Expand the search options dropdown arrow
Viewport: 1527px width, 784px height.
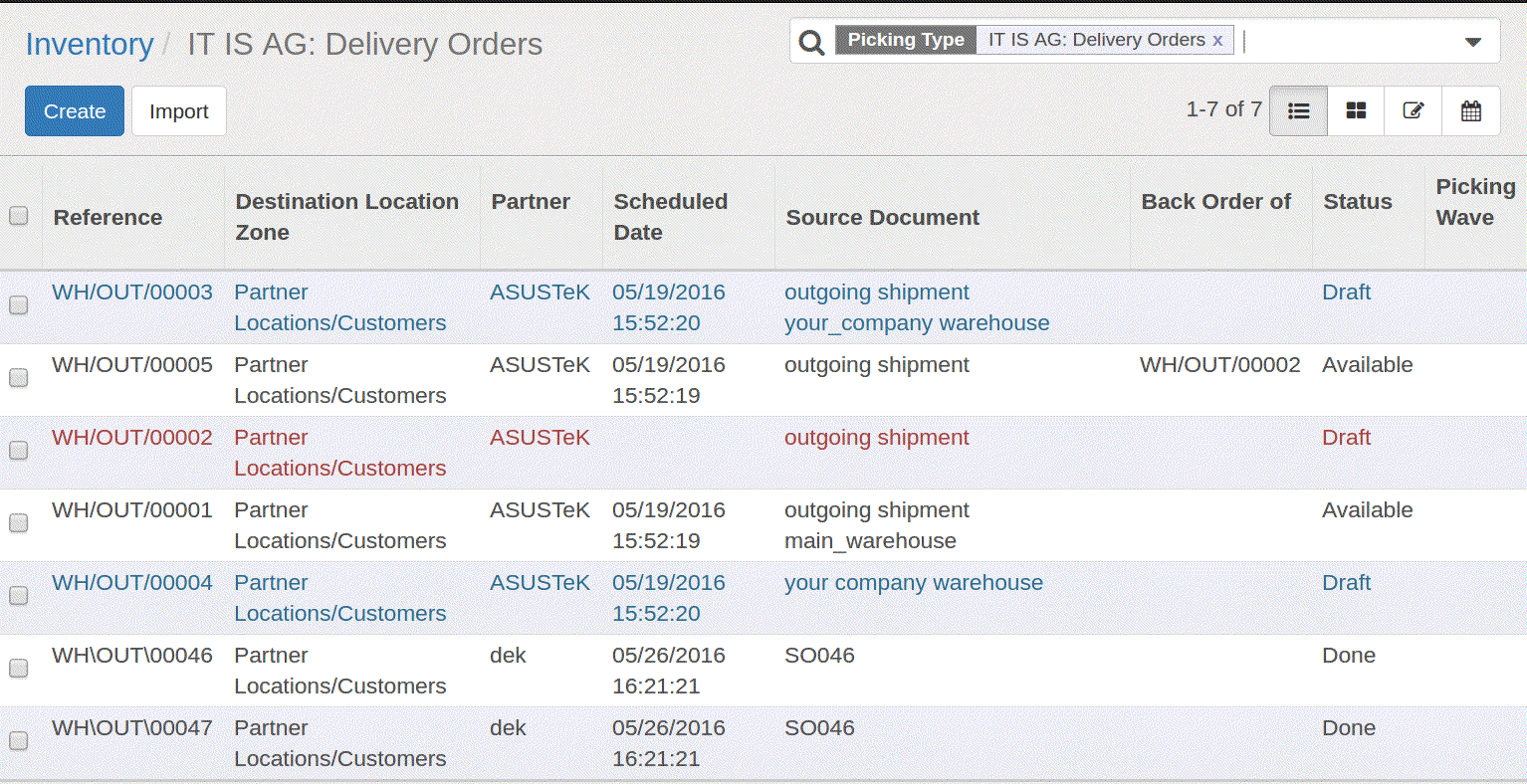(x=1473, y=42)
